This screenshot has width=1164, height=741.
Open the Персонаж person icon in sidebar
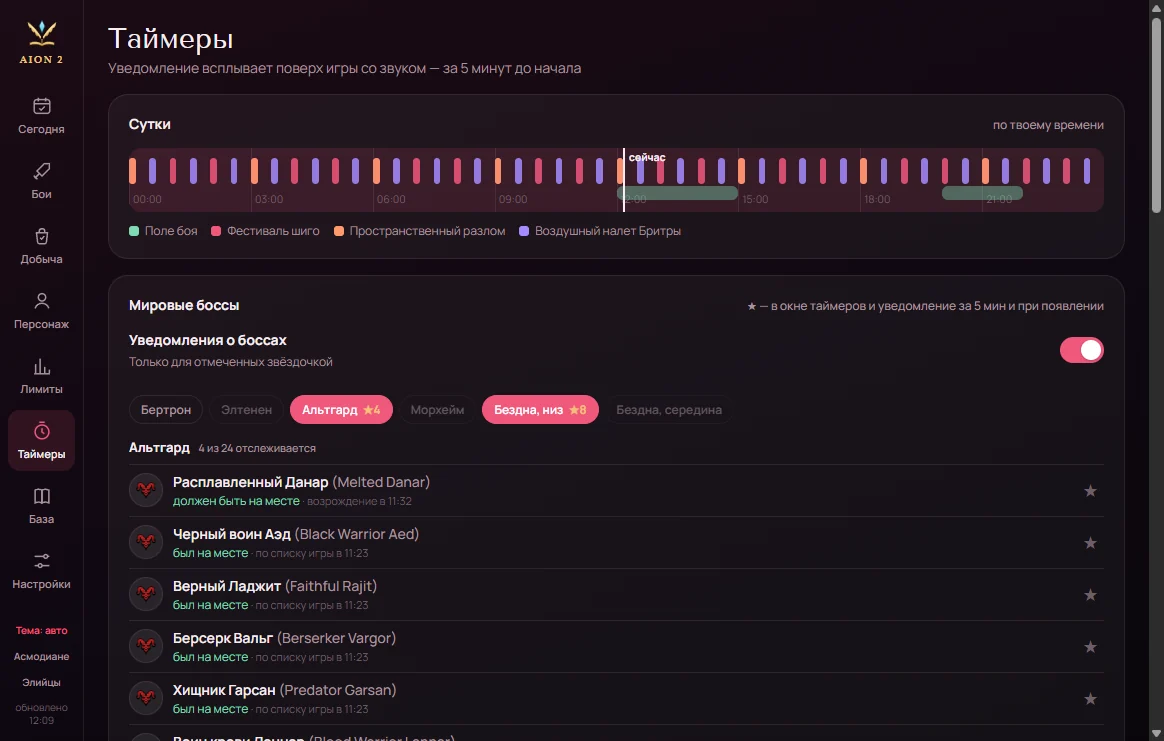(42, 301)
